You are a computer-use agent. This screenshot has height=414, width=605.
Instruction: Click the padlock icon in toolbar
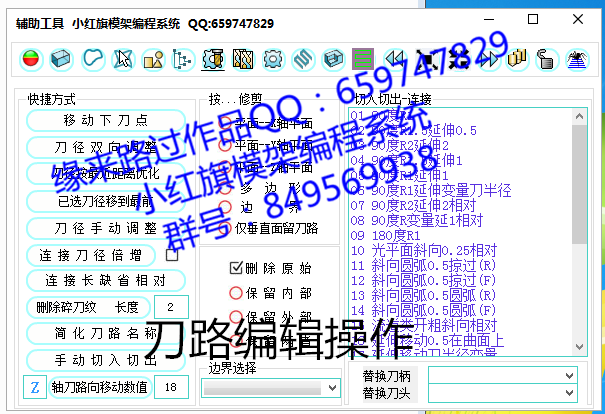(547, 59)
